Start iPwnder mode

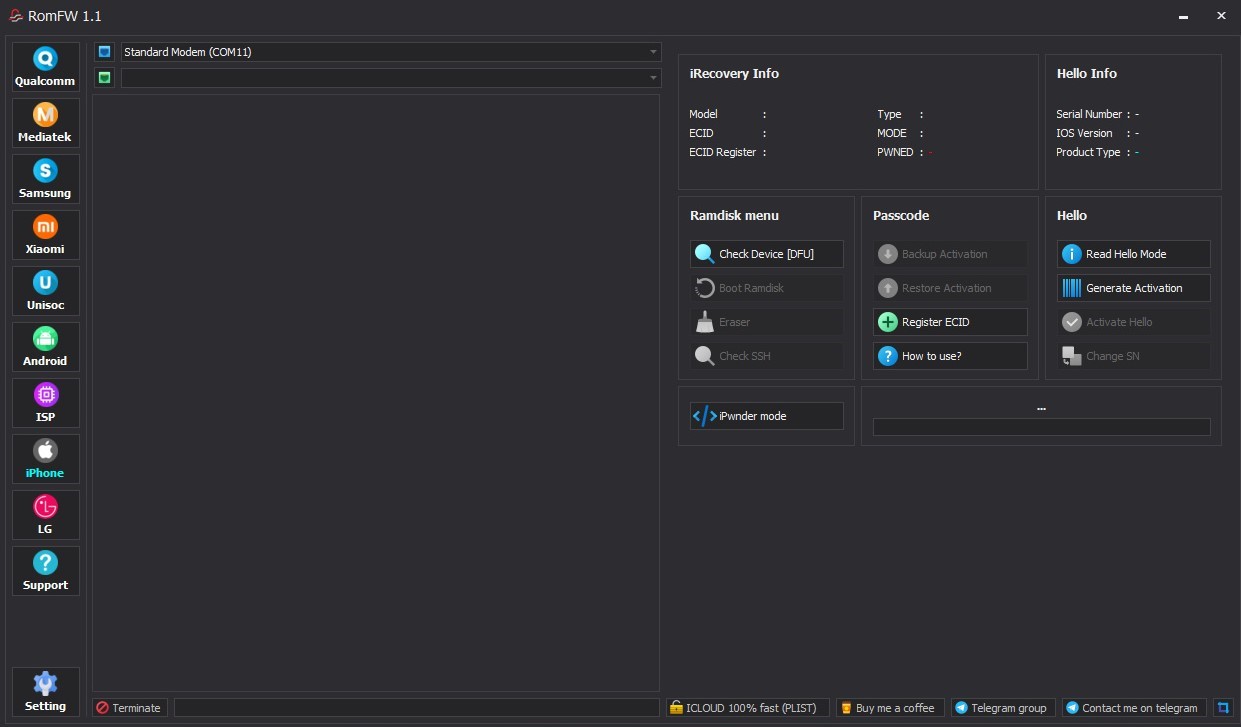766,416
